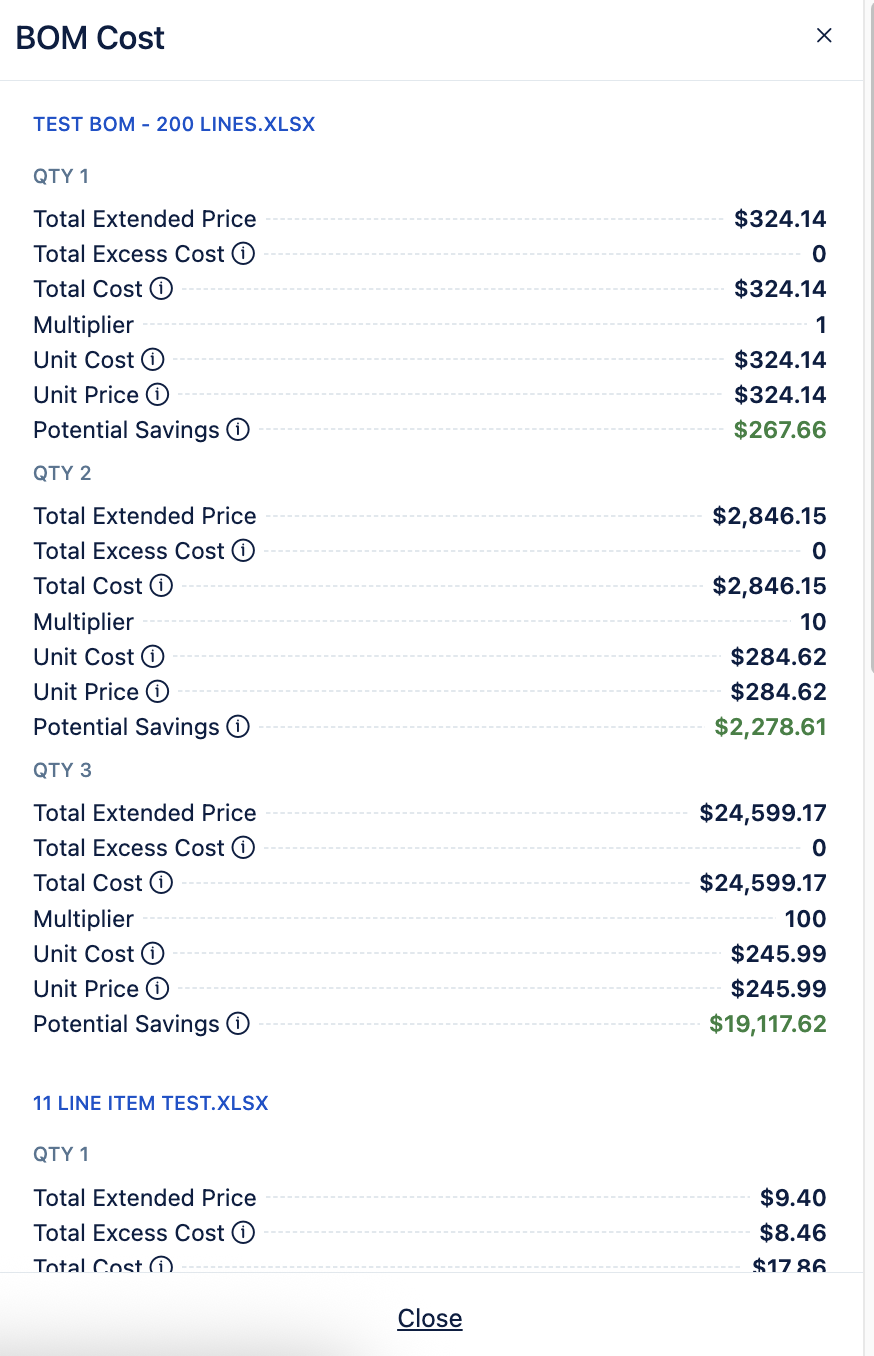Click info icon beside QTY 1 Unit Price
Screen dimensions: 874x1356
click(157, 395)
